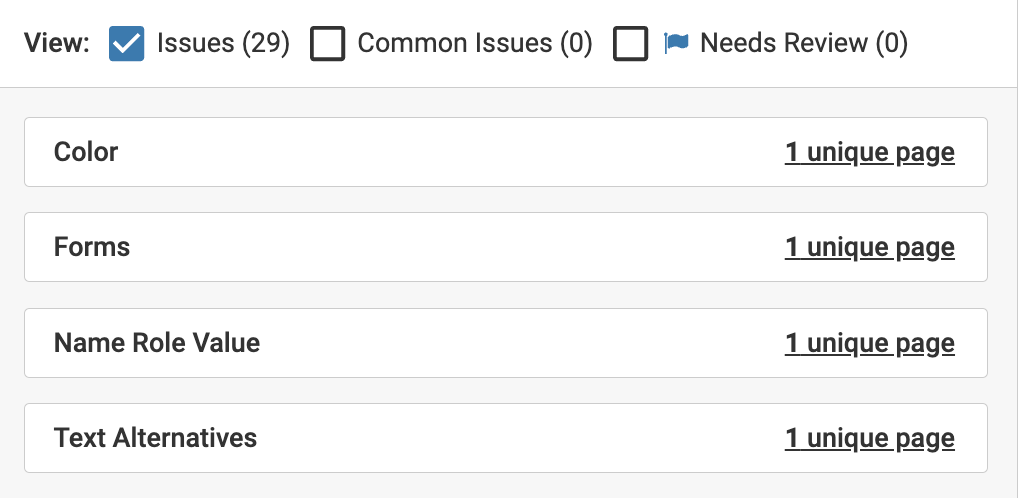Screen dimensions: 1018x498
Task: Open the Color row's 1 unique page link
Action: (x=869, y=153)
